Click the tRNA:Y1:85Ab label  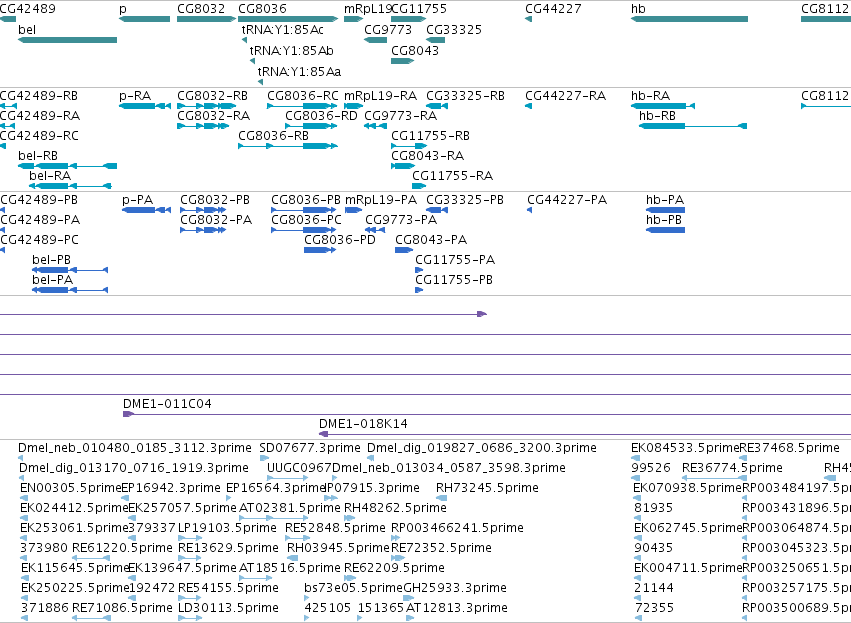pos(291,50)
